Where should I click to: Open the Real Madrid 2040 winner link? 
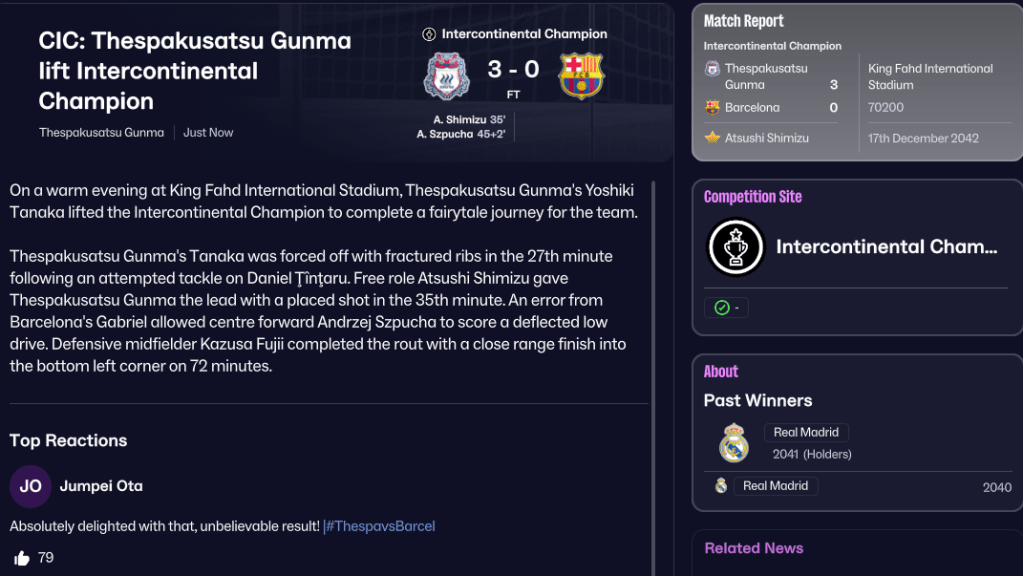[x=775, y=486]
